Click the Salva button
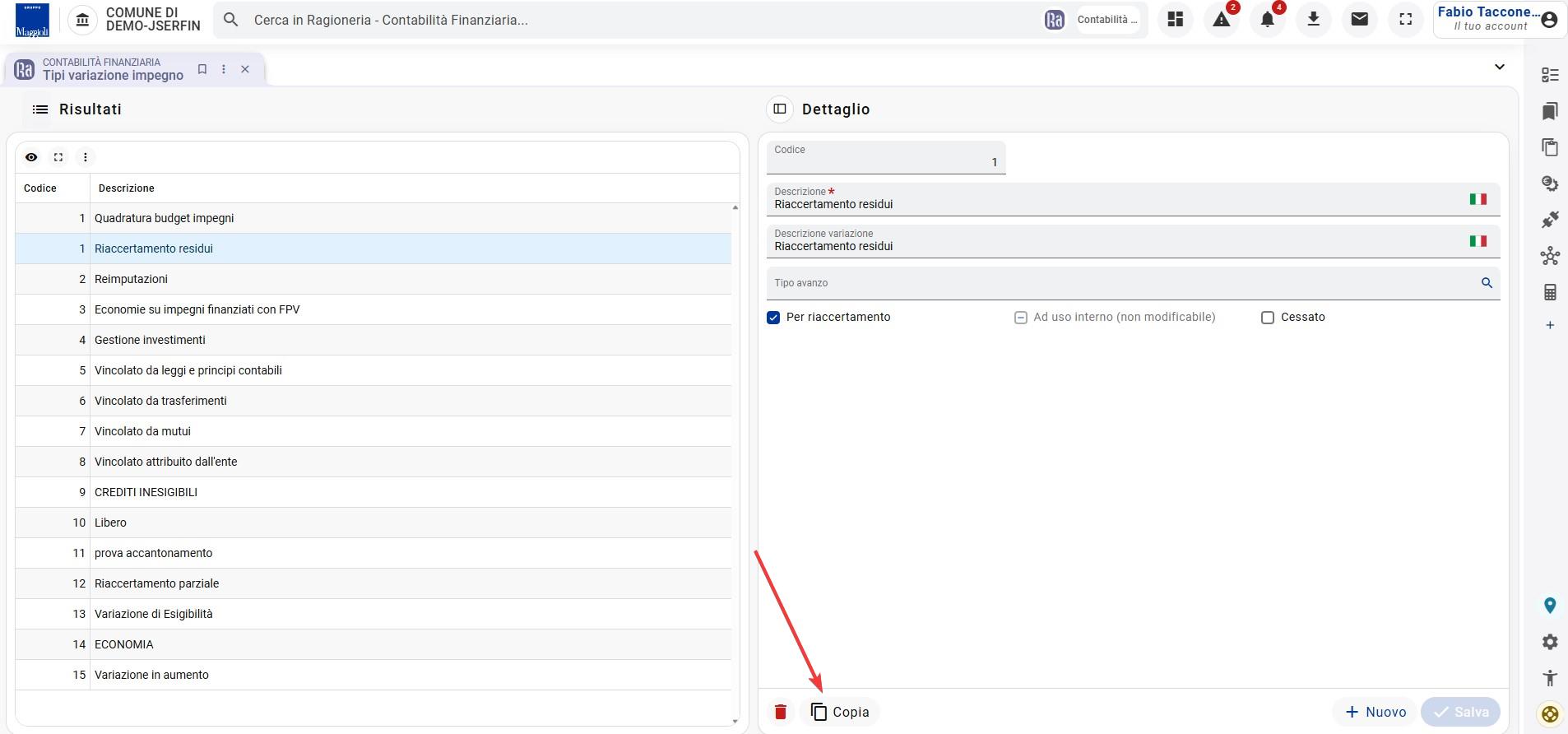This screenshot has height=734, width=1568. tap(1461, 712)
